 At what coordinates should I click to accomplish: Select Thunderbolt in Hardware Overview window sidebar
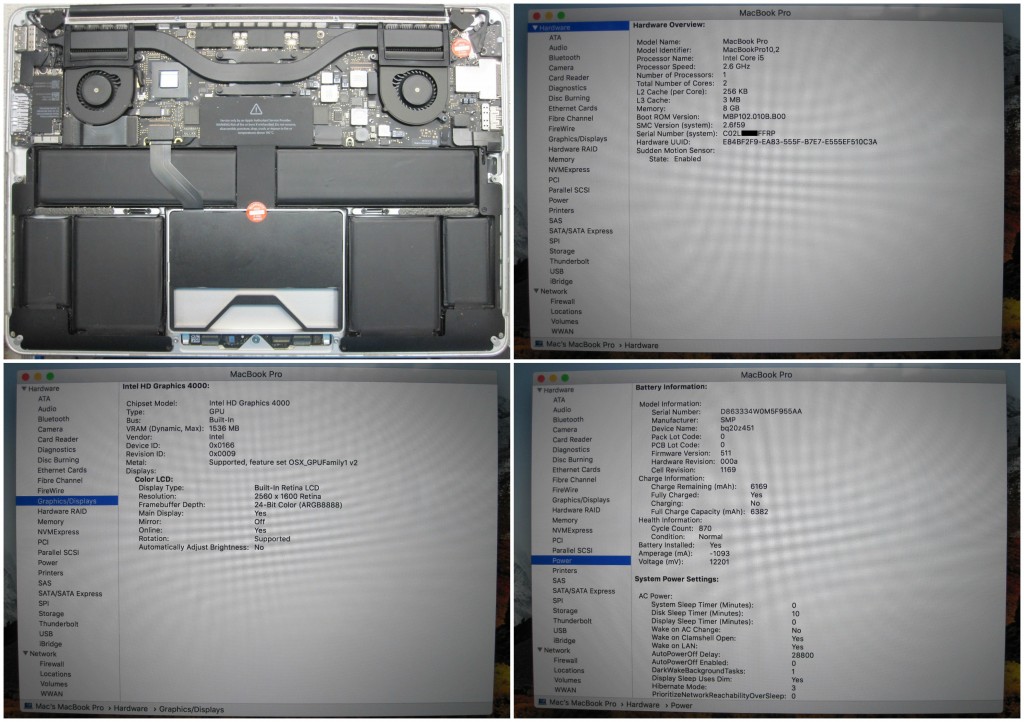coord(568,261)
